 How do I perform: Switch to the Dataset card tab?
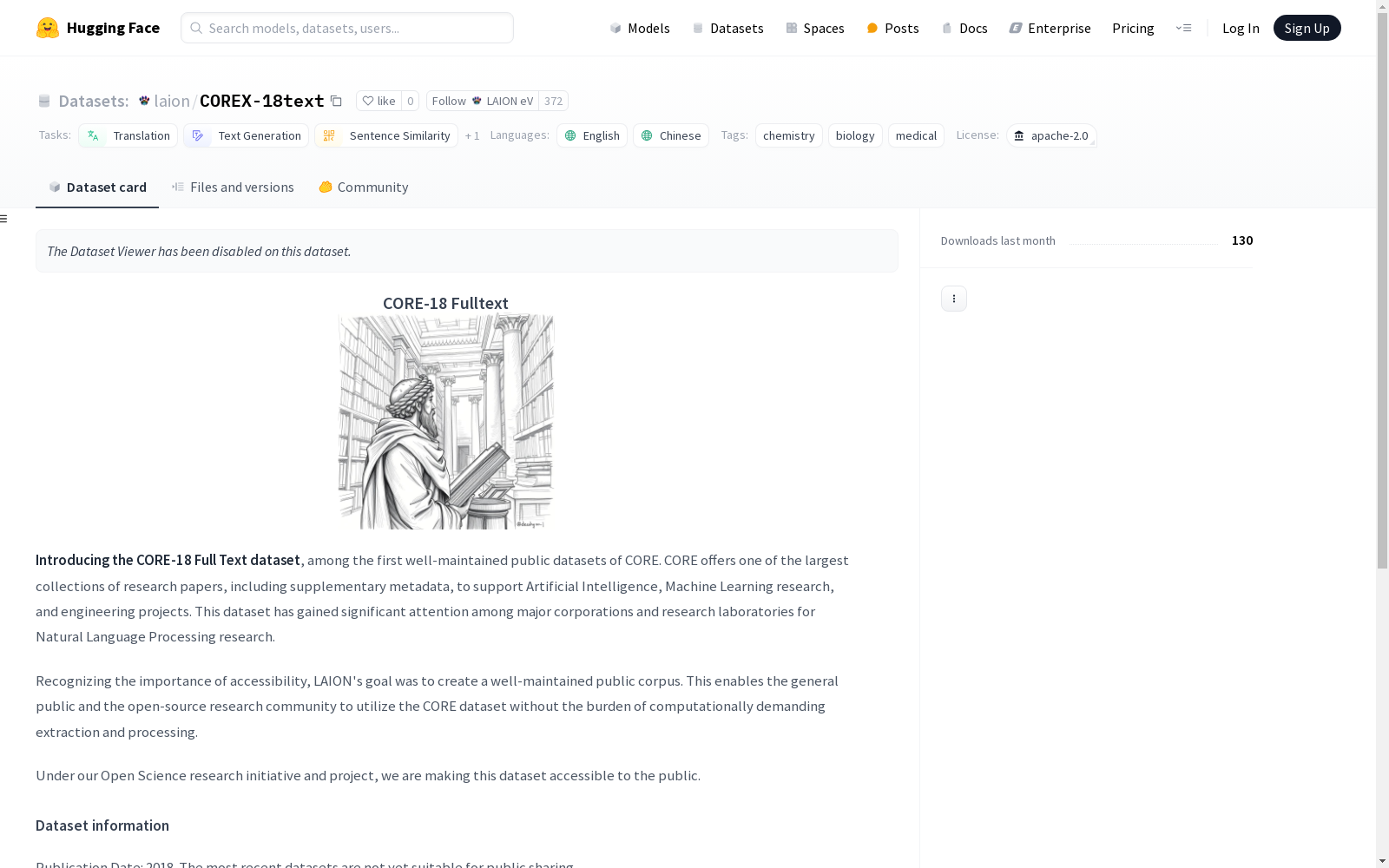pyautogui.click(x=97, y=187)
